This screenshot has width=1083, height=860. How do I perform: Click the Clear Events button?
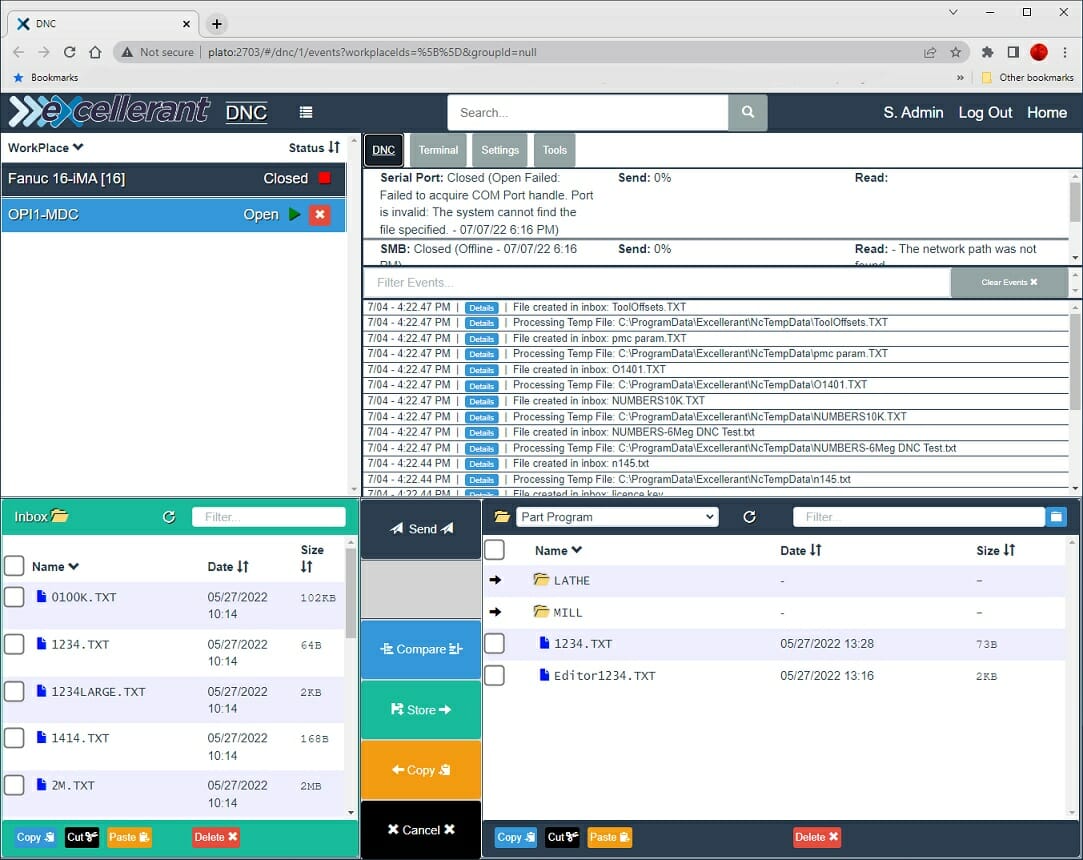coord(1008,283)
